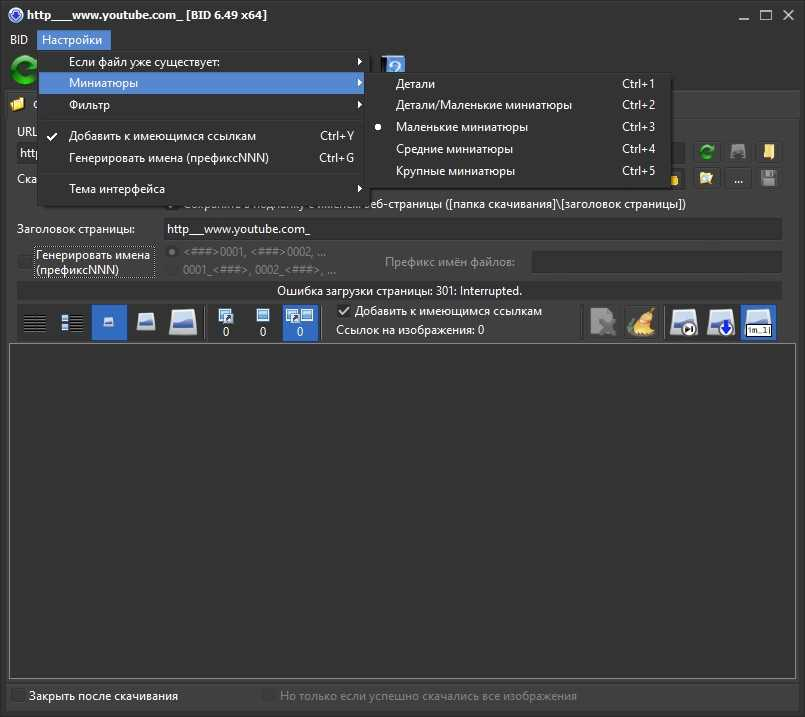The image size is (805, 717).
Task: Expand the 'Тема интерфейса' submenu
Action: [201, 188]
